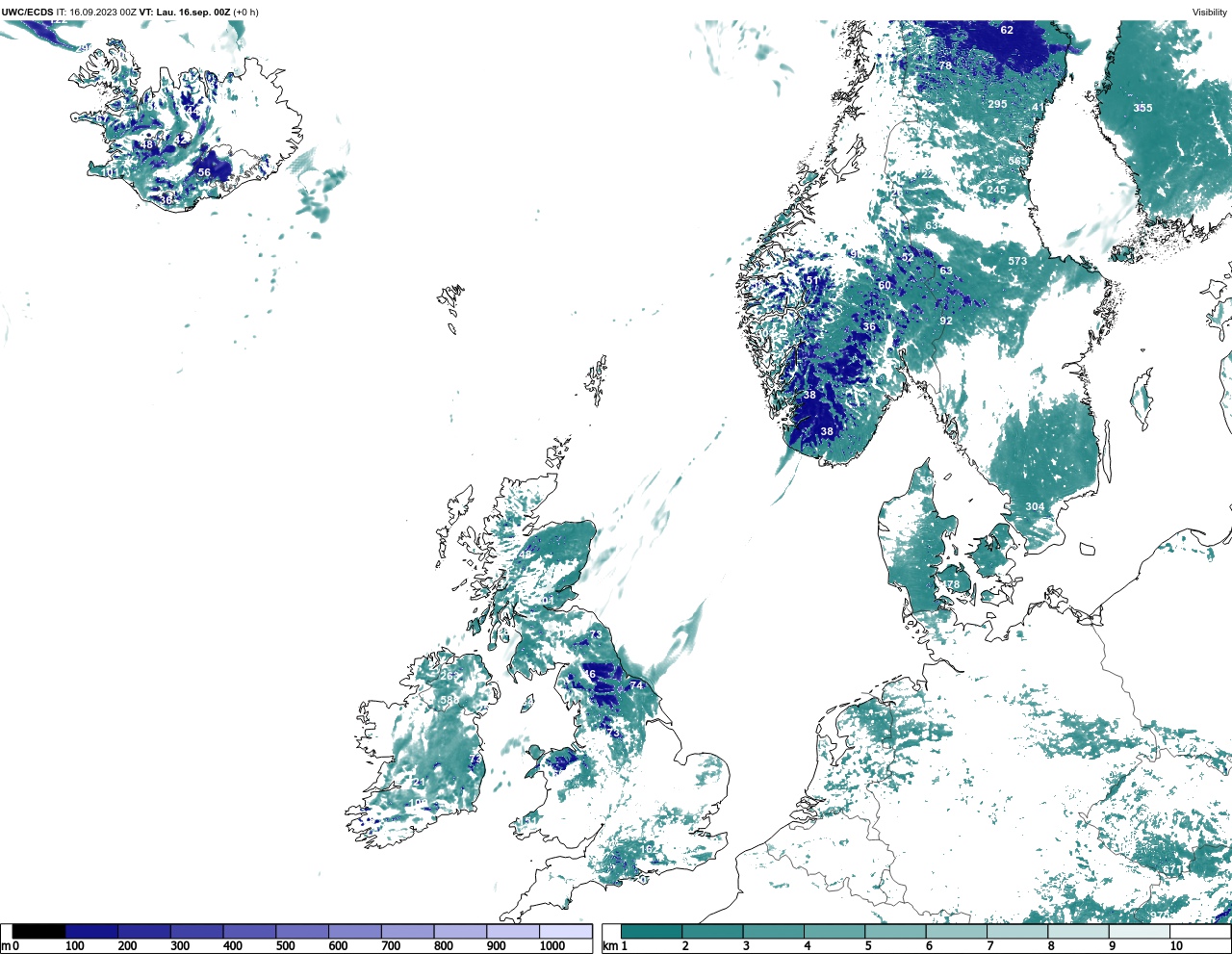Click the 295 visibility value in Sweden
This screenshot has height=954, width=1232.
pyautogui.click(x=997, y=104)
